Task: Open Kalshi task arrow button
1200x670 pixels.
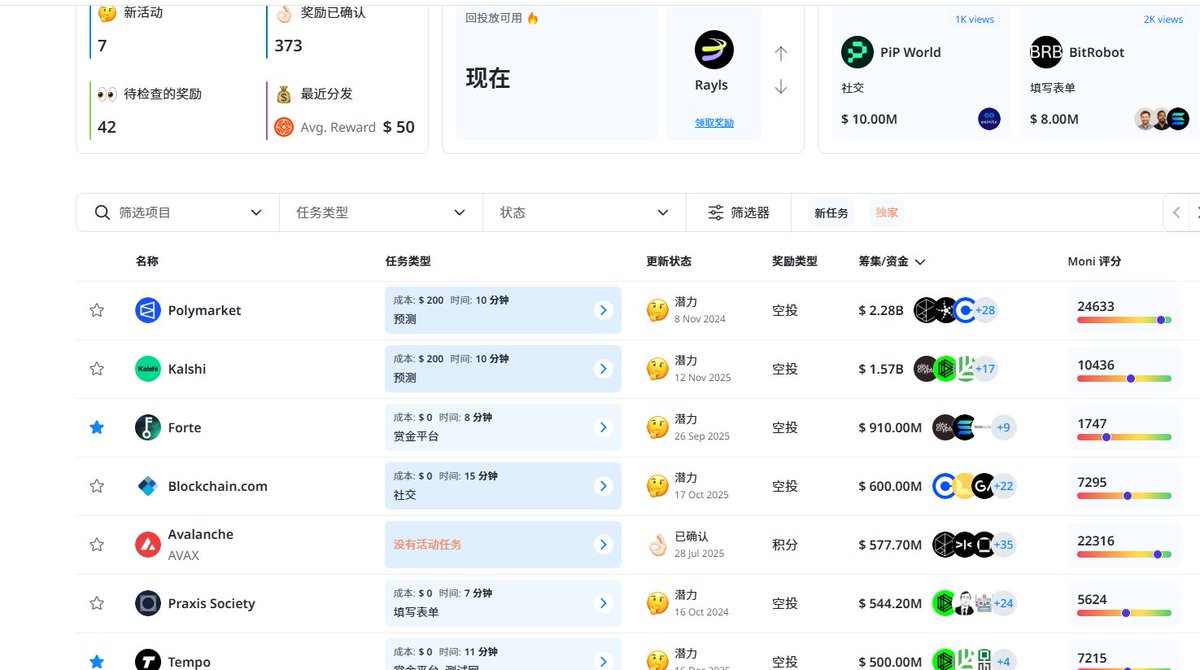Action: coord(603,369)
